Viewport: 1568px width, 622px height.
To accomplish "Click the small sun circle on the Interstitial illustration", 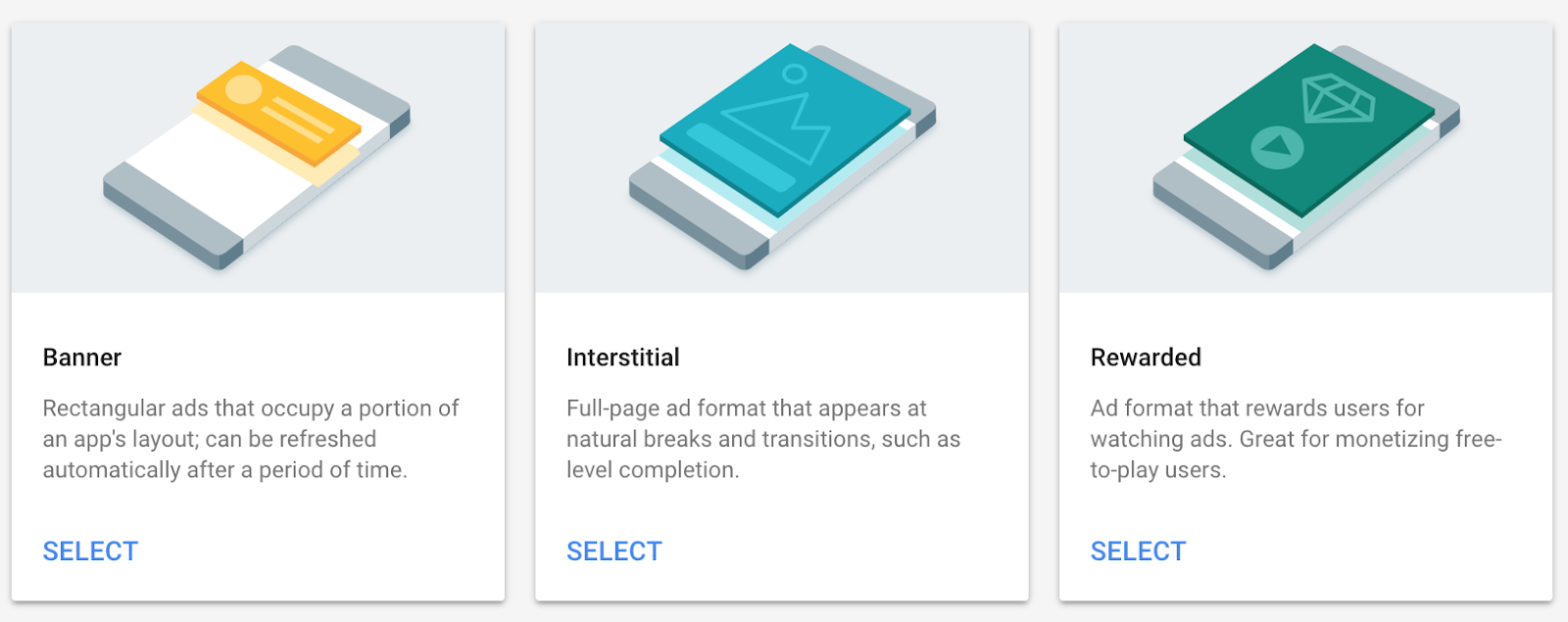I will [795, 73].
